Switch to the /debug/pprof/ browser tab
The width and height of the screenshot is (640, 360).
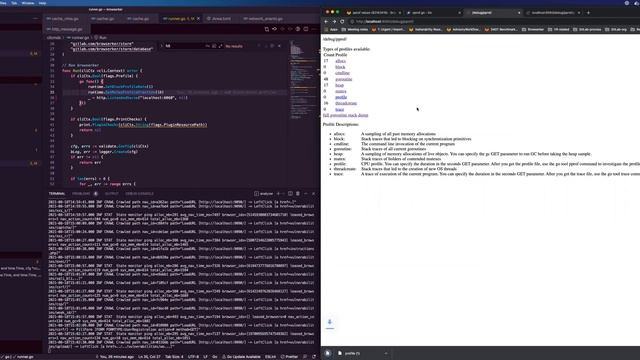492,13
